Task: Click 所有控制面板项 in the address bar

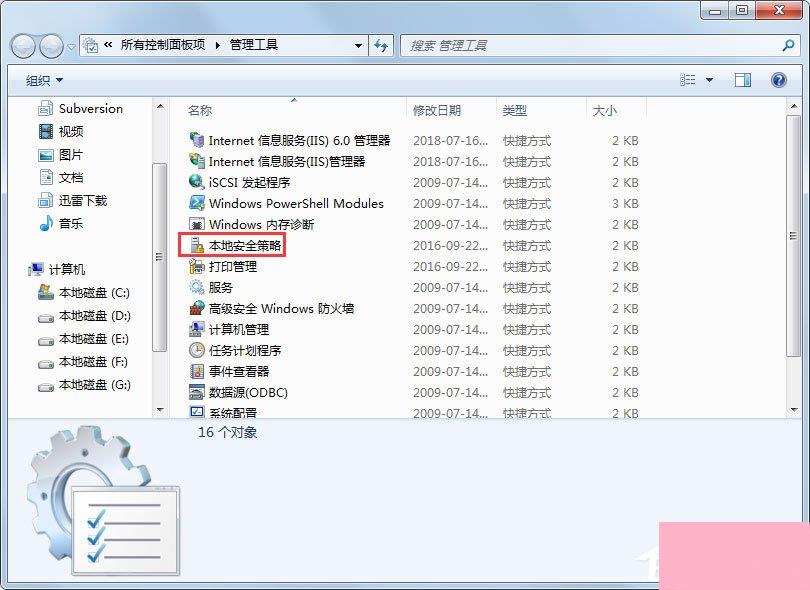Action: [x=163, y=45]
